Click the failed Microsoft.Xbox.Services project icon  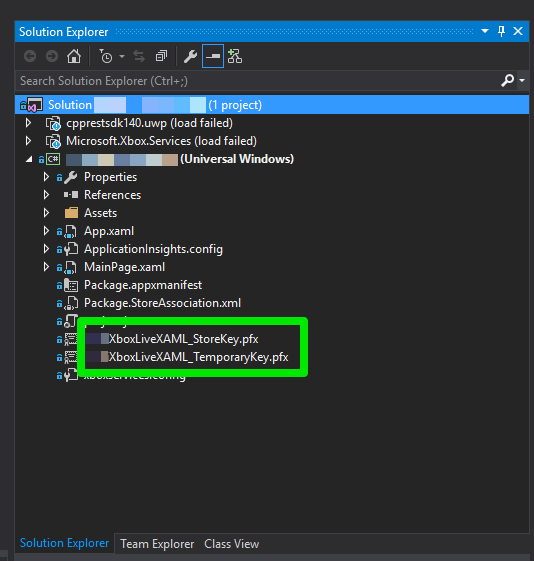click(53, 141)
